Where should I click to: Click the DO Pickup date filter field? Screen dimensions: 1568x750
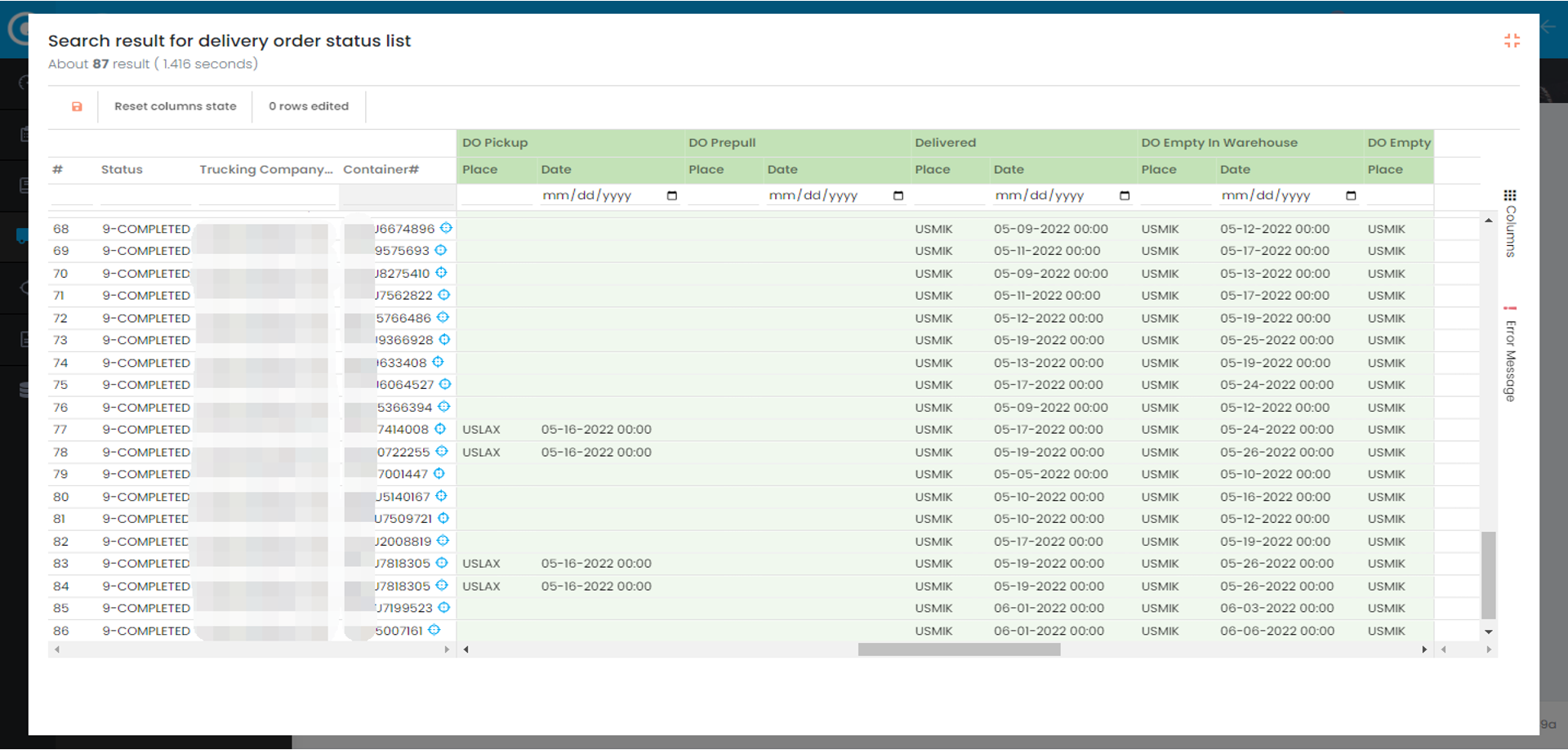(610, 195)
